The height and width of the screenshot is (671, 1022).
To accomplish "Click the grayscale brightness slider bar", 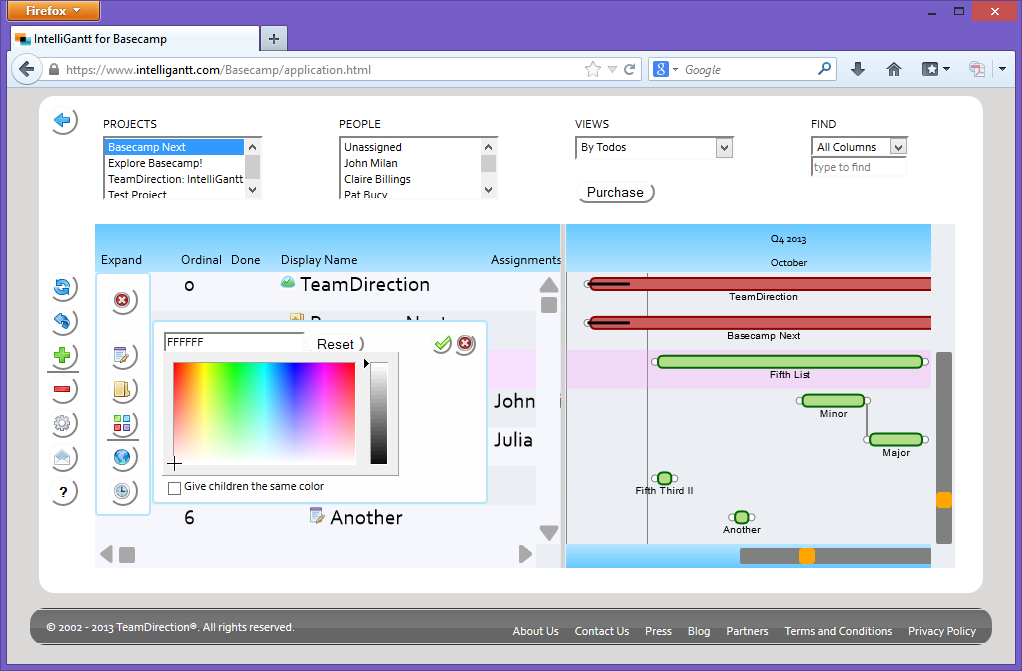I will (x=379, y=413).
